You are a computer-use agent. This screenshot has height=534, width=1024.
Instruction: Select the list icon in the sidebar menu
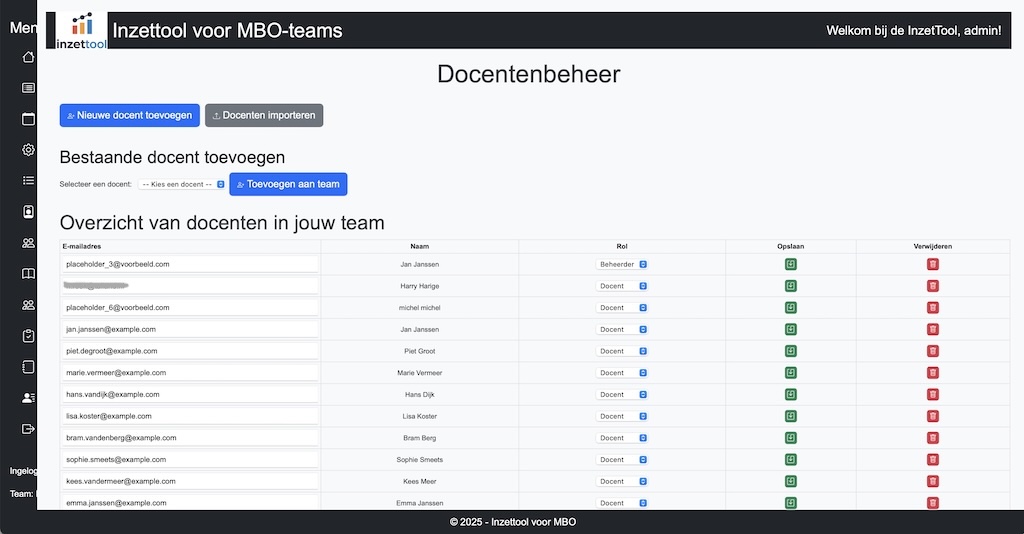click(x=28, y=181)
